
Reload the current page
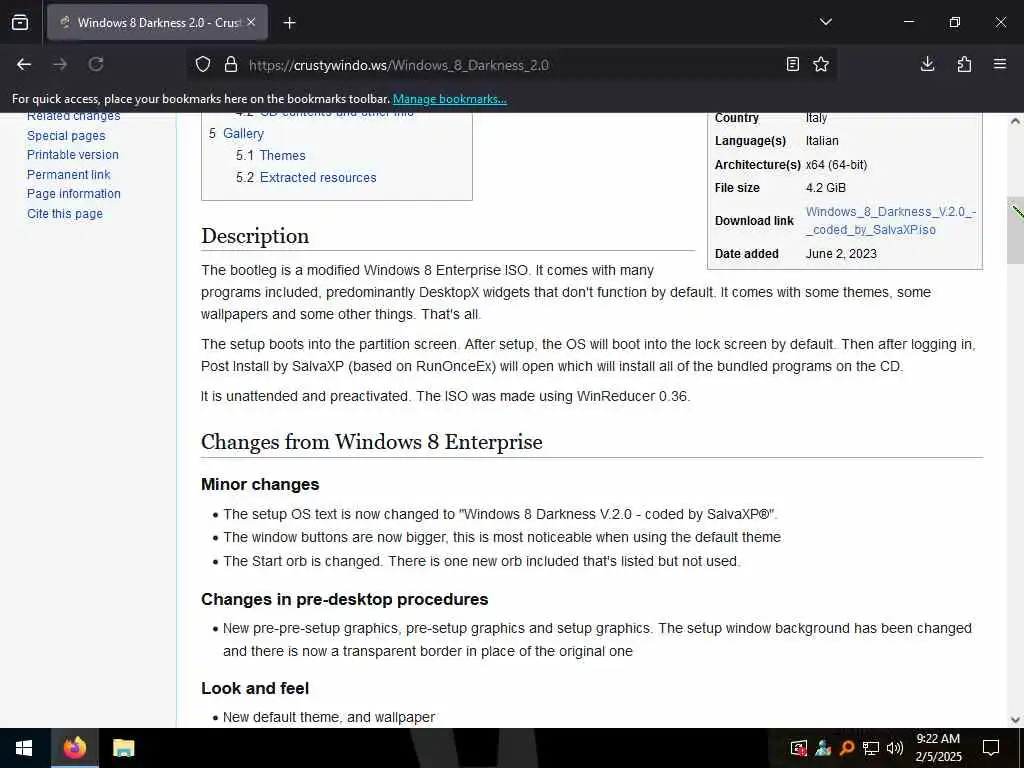click(96, 64)
